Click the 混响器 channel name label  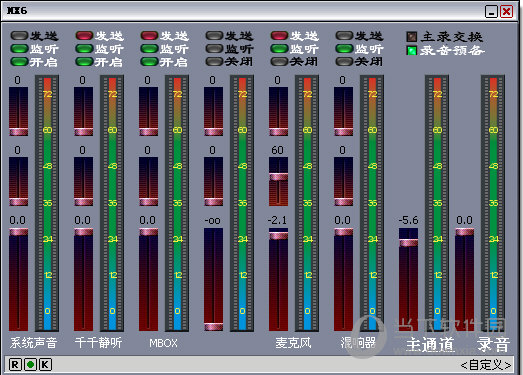coord(358,343)
